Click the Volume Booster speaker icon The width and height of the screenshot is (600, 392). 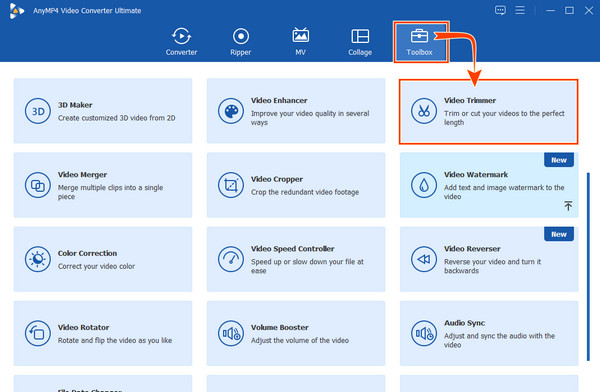[x=231, y=333]
